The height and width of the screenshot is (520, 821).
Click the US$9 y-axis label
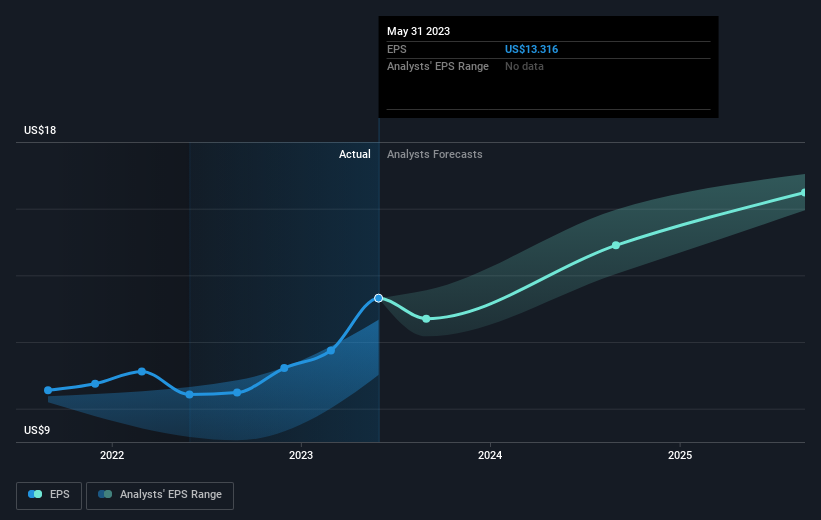(x=37, y=430)
